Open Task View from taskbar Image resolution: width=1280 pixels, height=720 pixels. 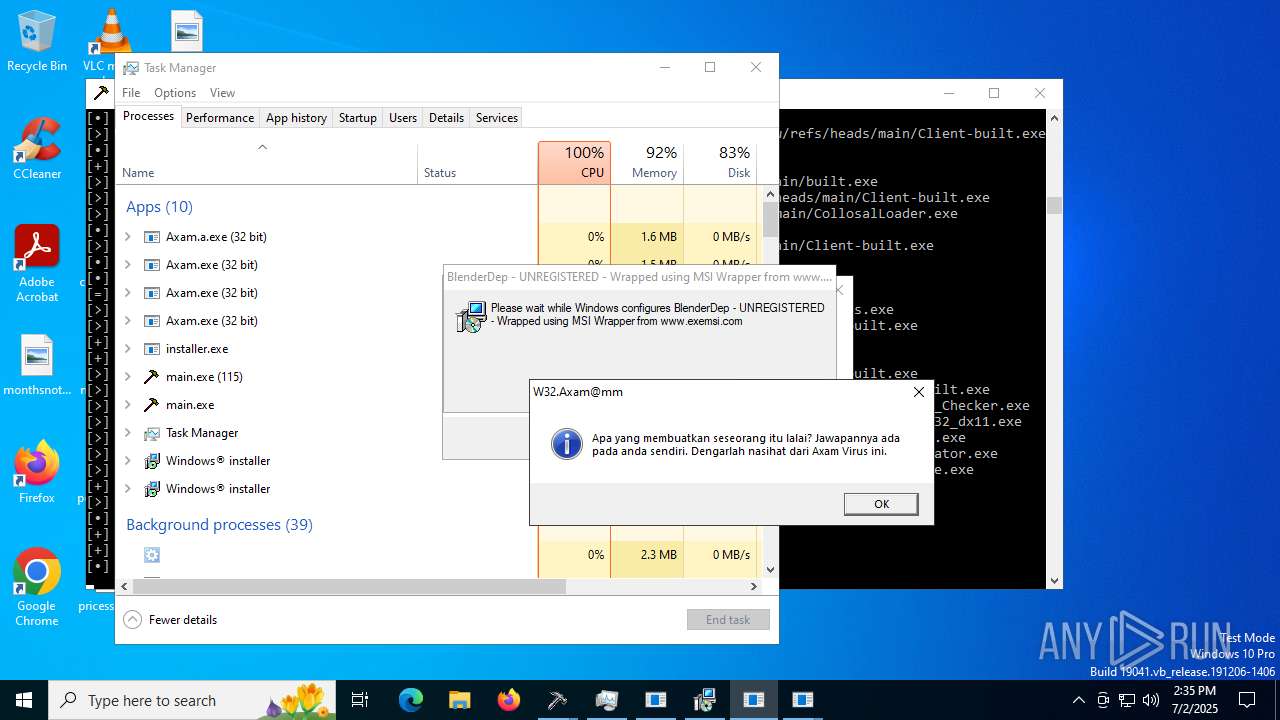click(360, 700)
